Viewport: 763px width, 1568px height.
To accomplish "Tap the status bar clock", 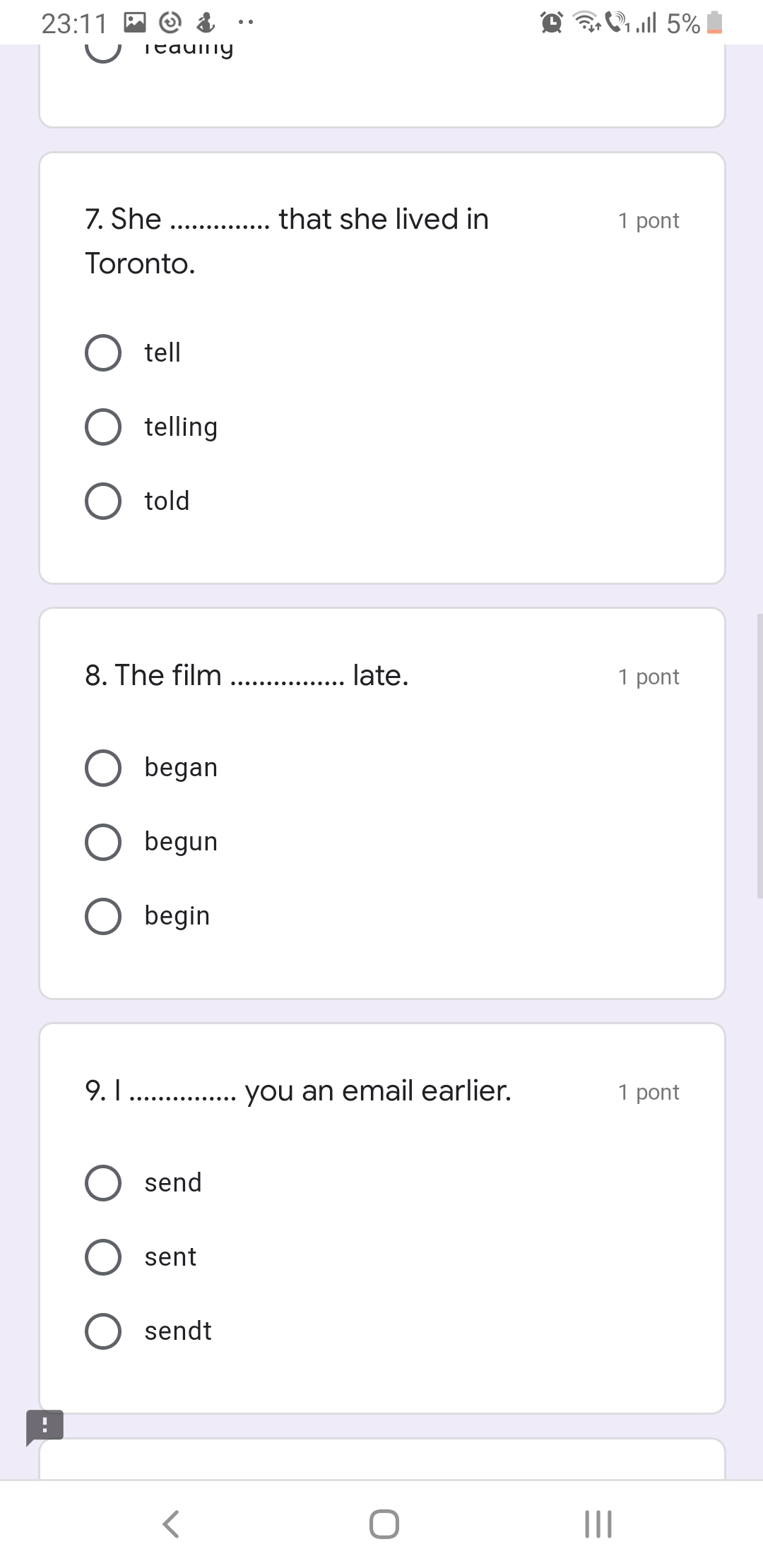I will point(74,24).
